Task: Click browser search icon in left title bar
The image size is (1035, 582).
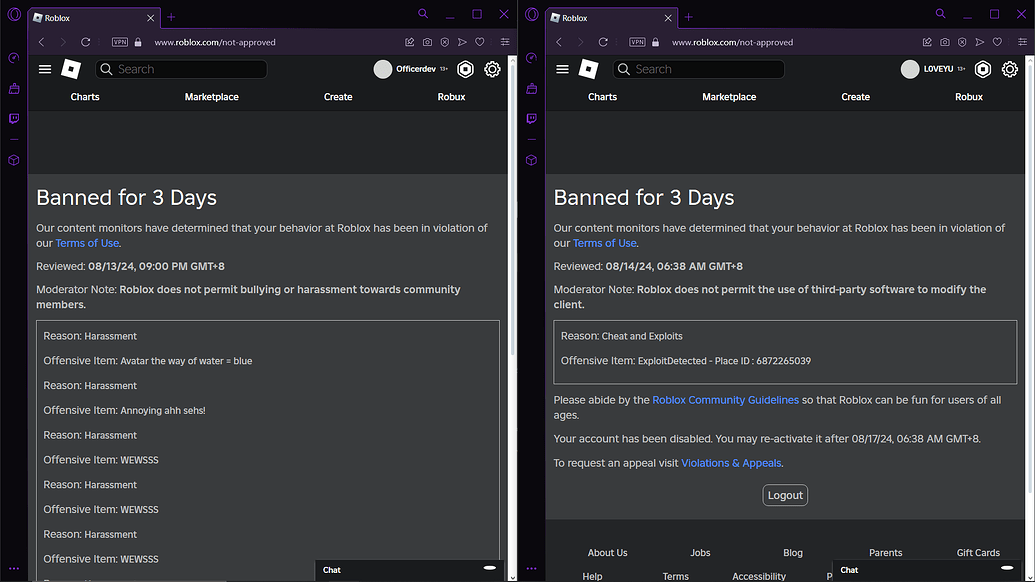Action: (x=423, y=14)
